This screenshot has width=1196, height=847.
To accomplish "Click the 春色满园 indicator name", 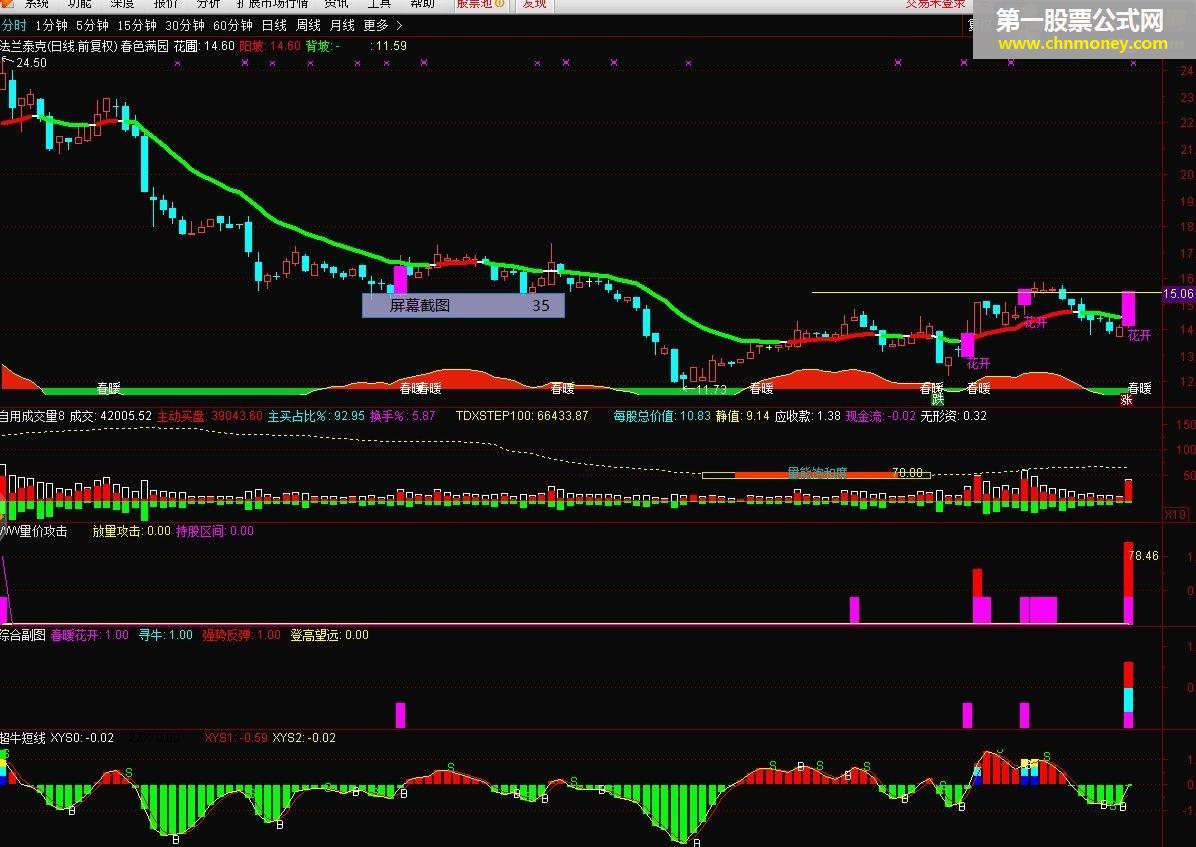I will pyautogui.click(x=145, y=46).
